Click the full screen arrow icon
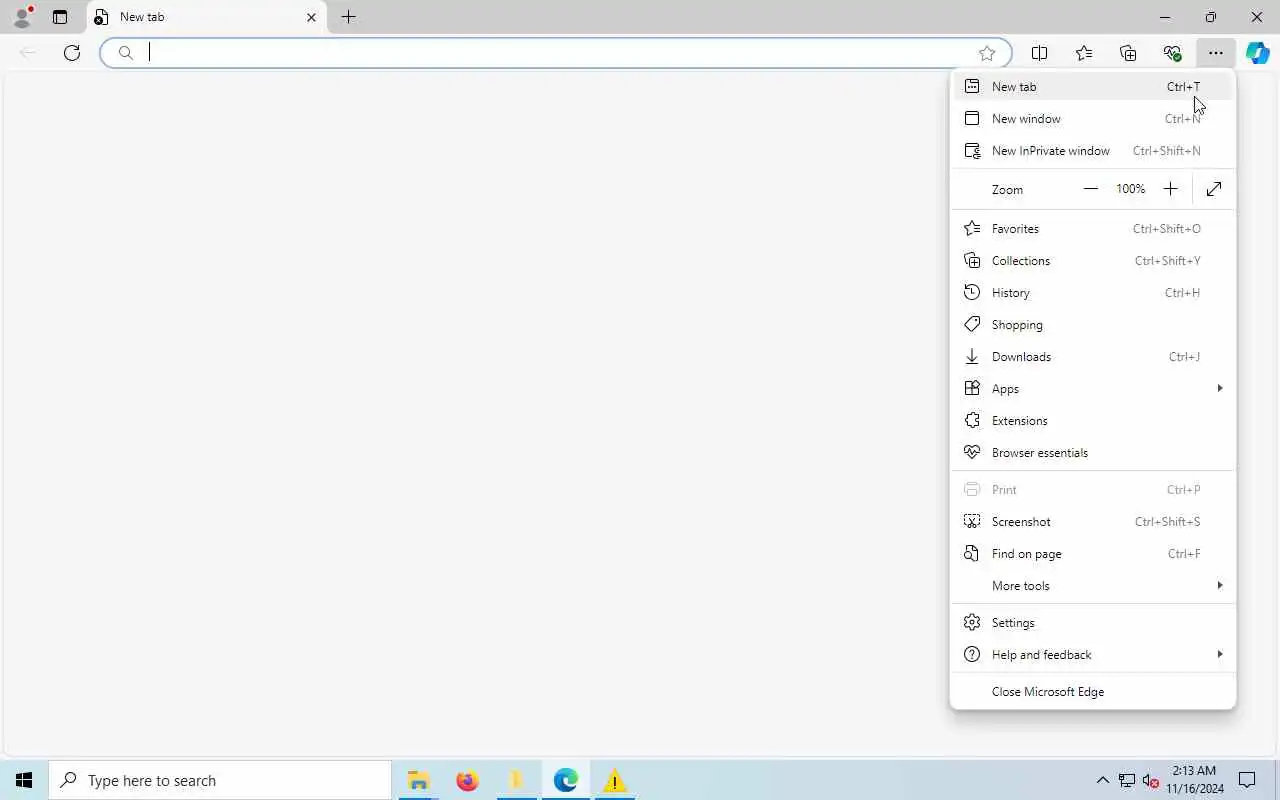This screenshot has width=1280, height=800. [x=1214, y=189]
